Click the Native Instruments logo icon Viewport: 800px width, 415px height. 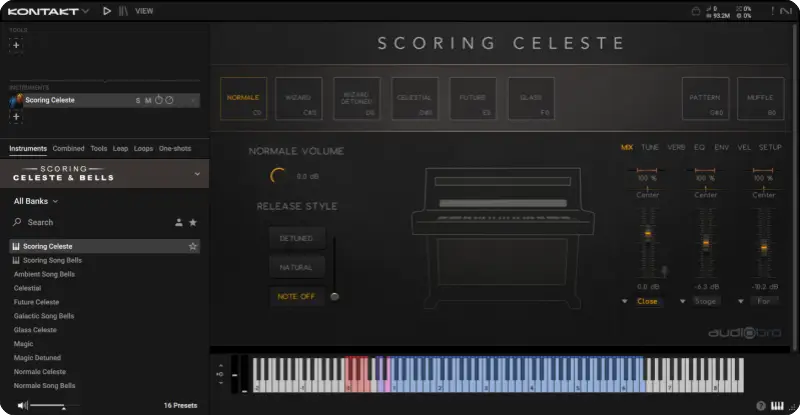pyautogui.click(x=785, y=11)
